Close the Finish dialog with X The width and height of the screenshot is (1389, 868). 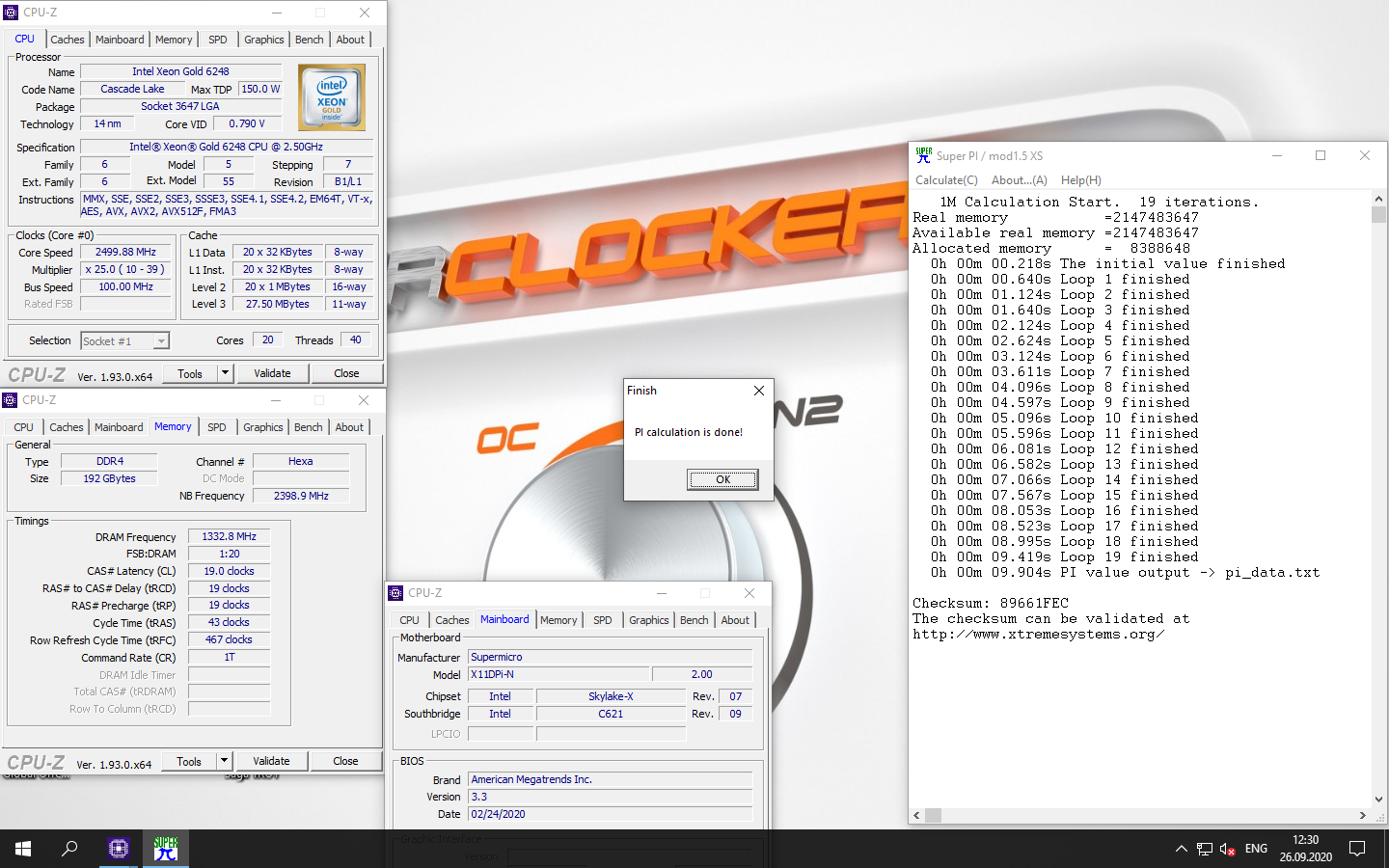[x=759, y=391]
